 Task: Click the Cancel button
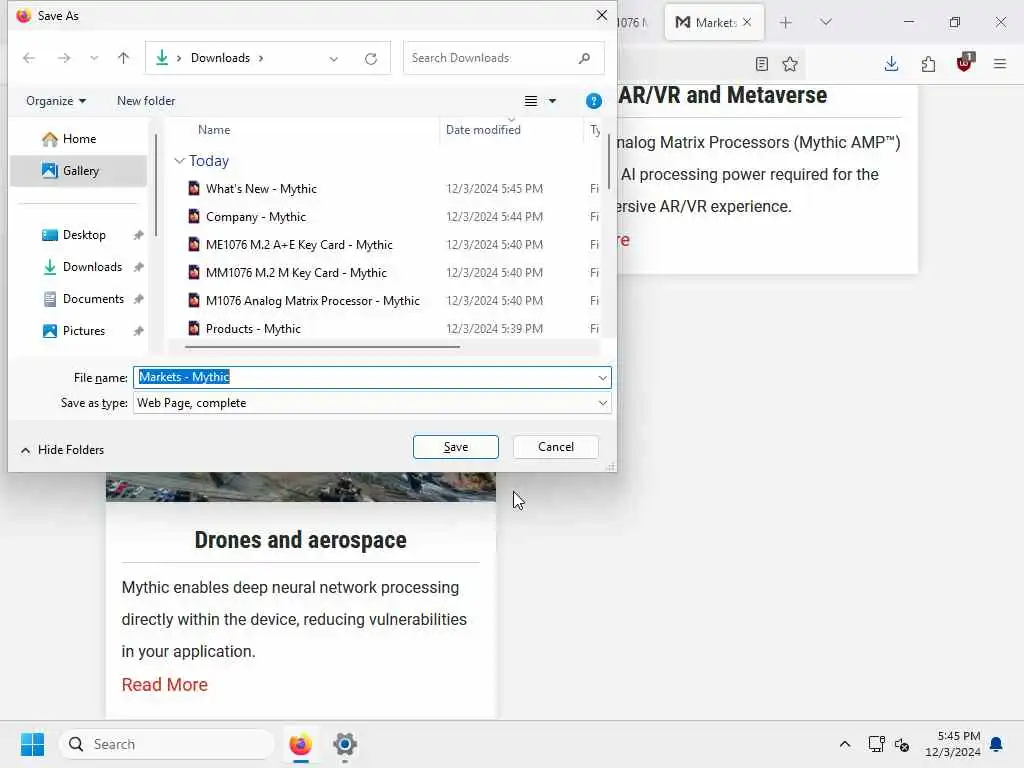tap(556, 447)
